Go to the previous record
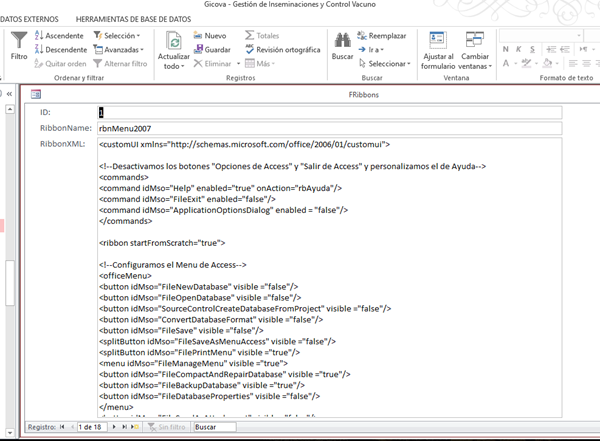600x441 pixels. [x=72, y=427]
